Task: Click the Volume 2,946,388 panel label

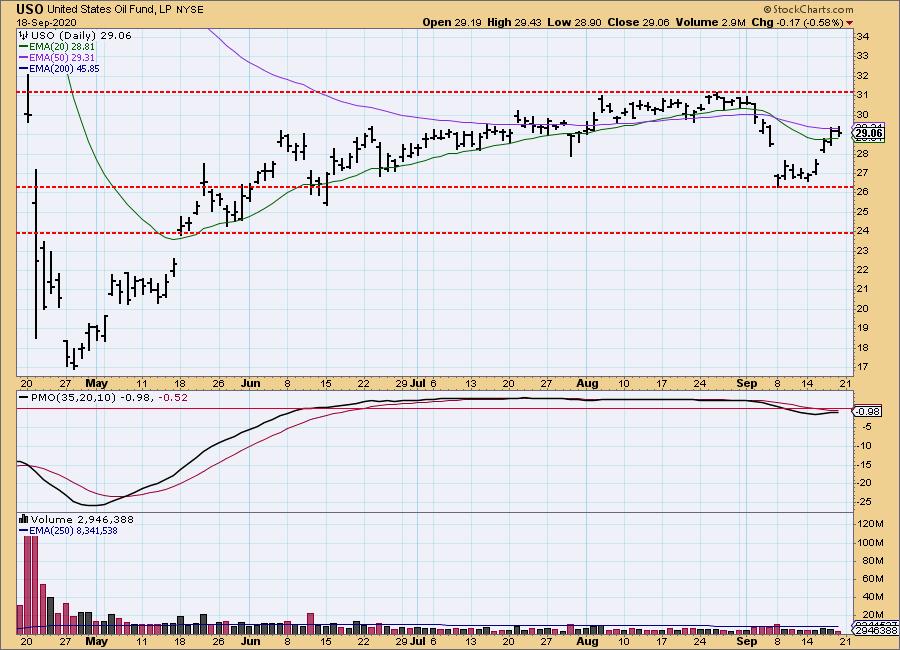Action: tap(82, 519)
